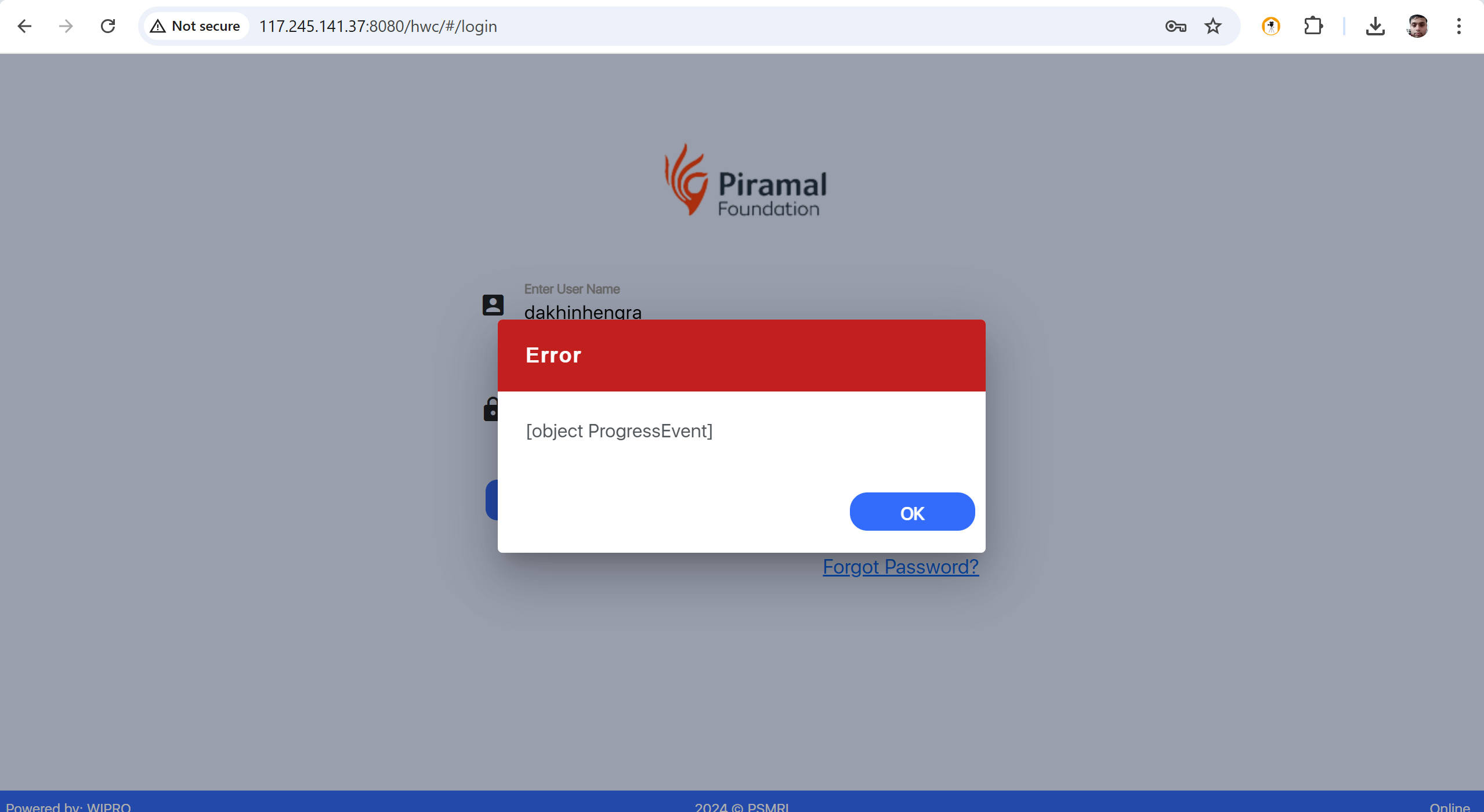This screenshot has width=1484, height=812.
Task: Open the Extensions puzzle menu
Action: [x=1313, y=26]
